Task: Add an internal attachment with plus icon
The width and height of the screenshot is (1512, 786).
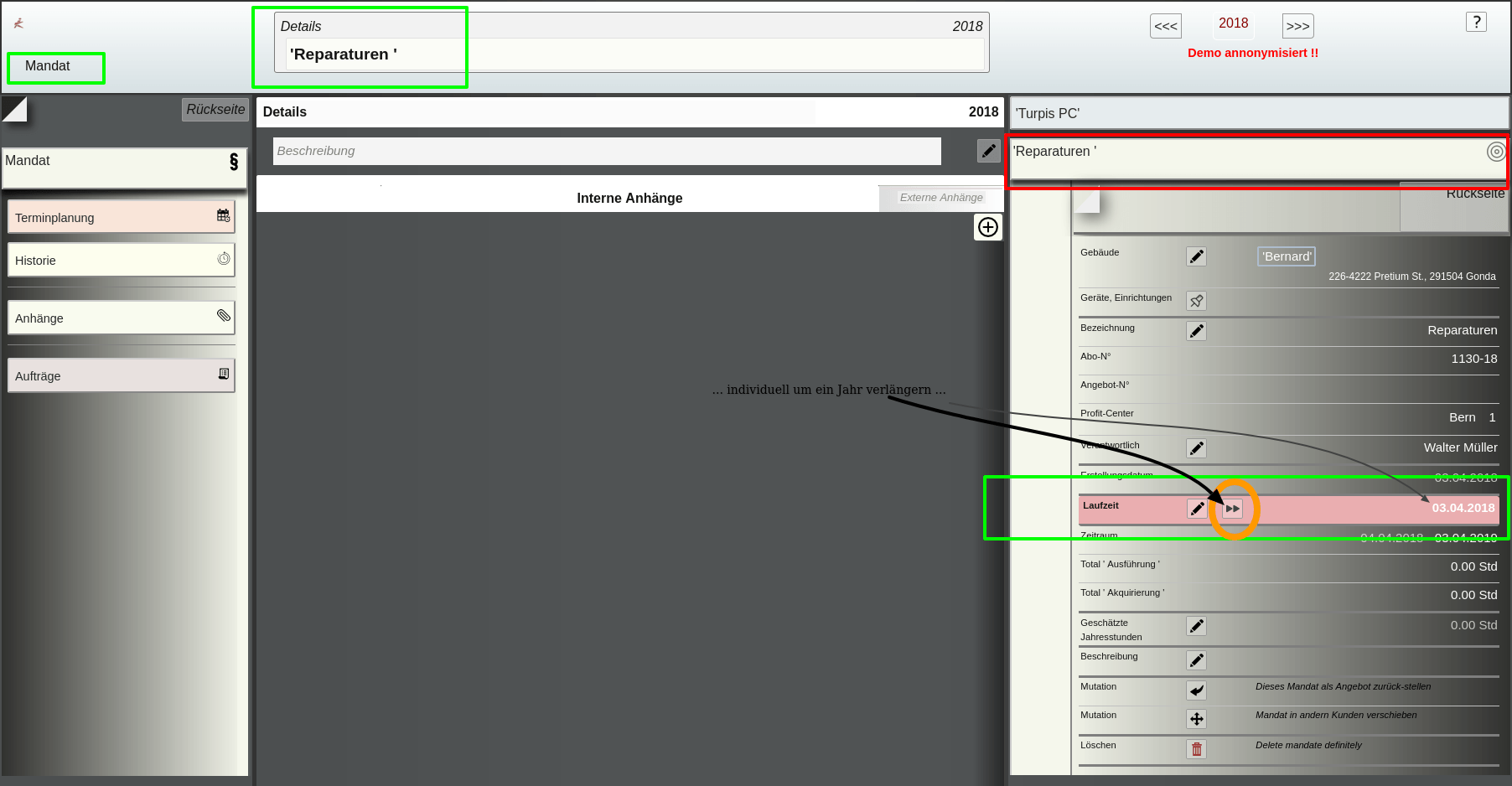Action: pyautogui.click(x=988, y=227)
